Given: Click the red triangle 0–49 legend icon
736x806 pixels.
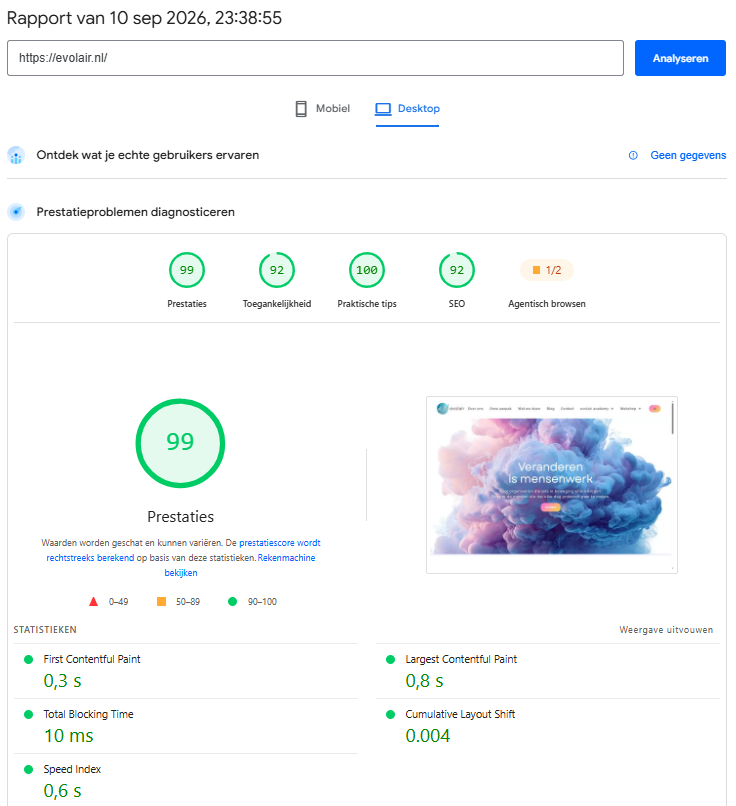Looking at the screenshot, I should (93, 601).
